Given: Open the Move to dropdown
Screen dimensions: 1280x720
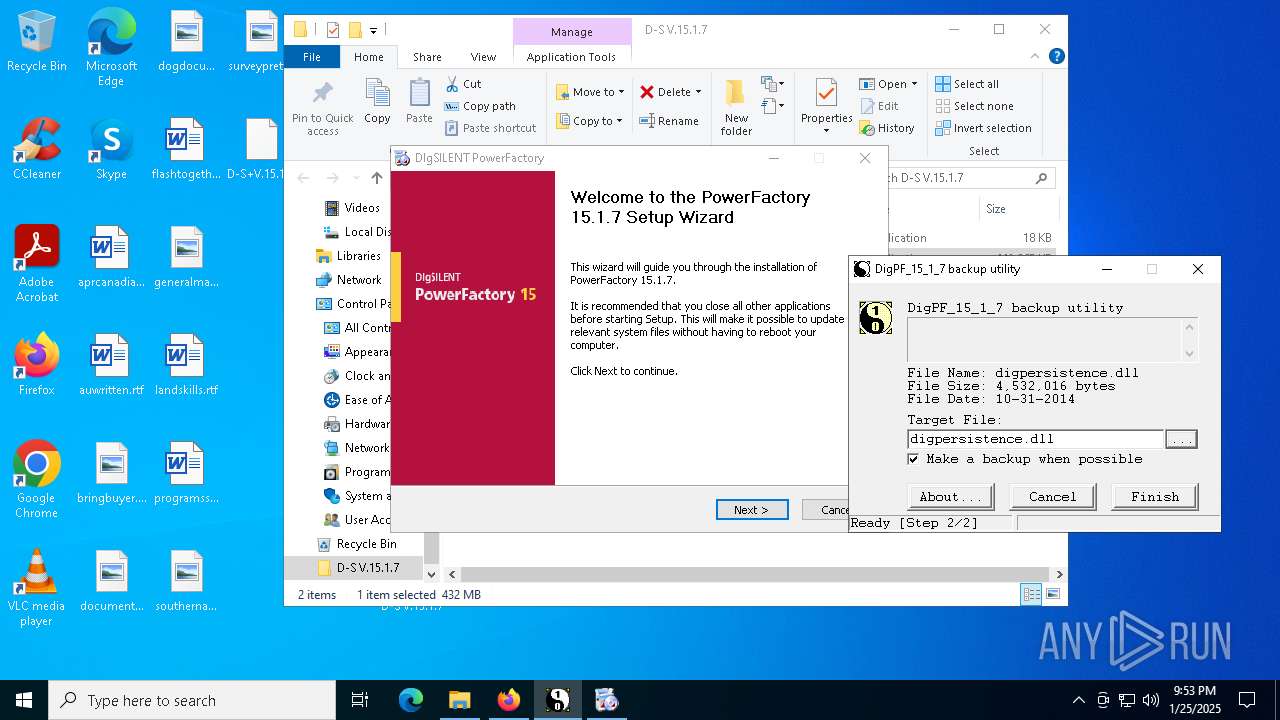Looking at the screenshot, I should click(590, 92).
